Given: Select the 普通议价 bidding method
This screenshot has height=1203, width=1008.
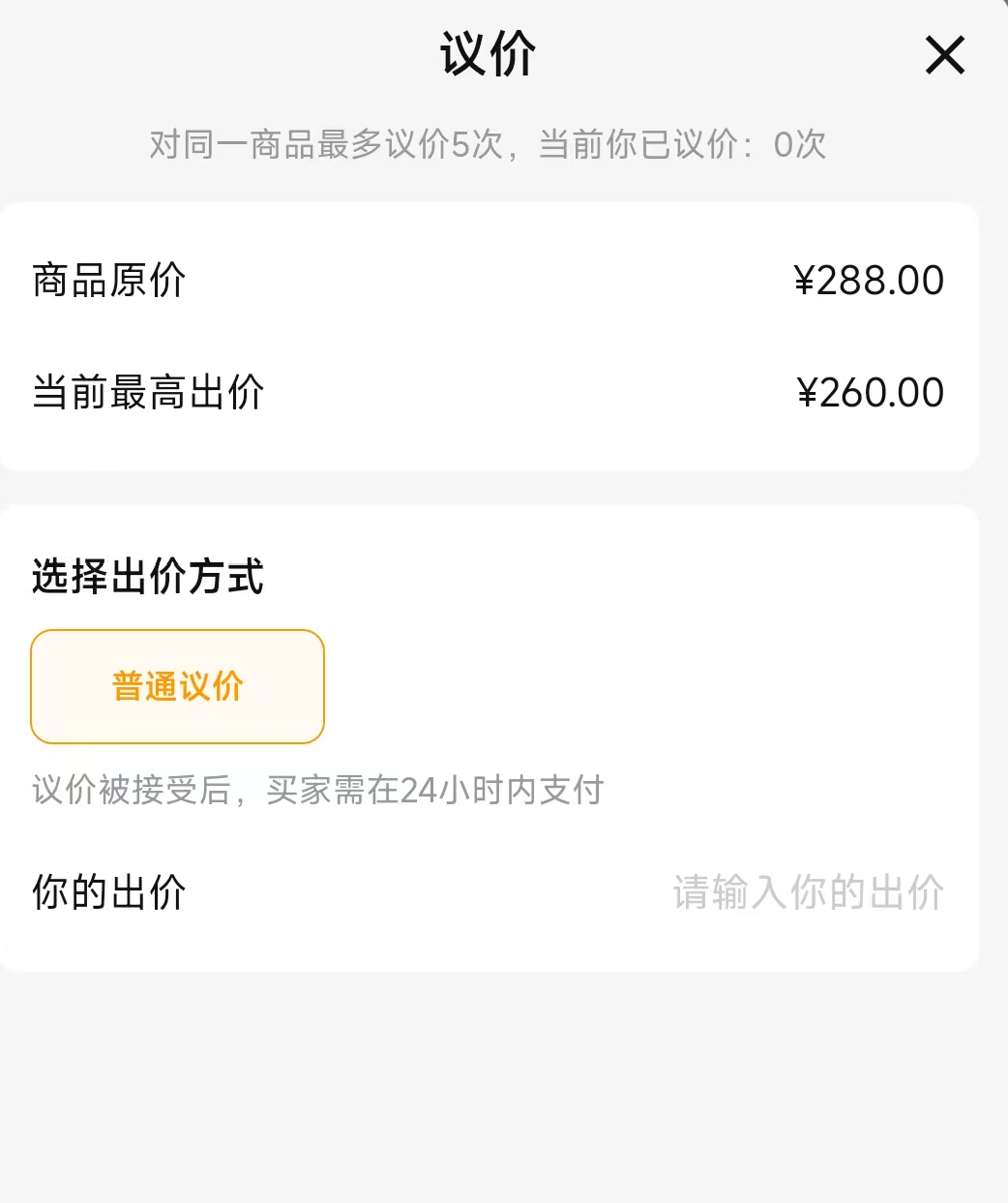Looking at the screenshot, I should point(177,687).
